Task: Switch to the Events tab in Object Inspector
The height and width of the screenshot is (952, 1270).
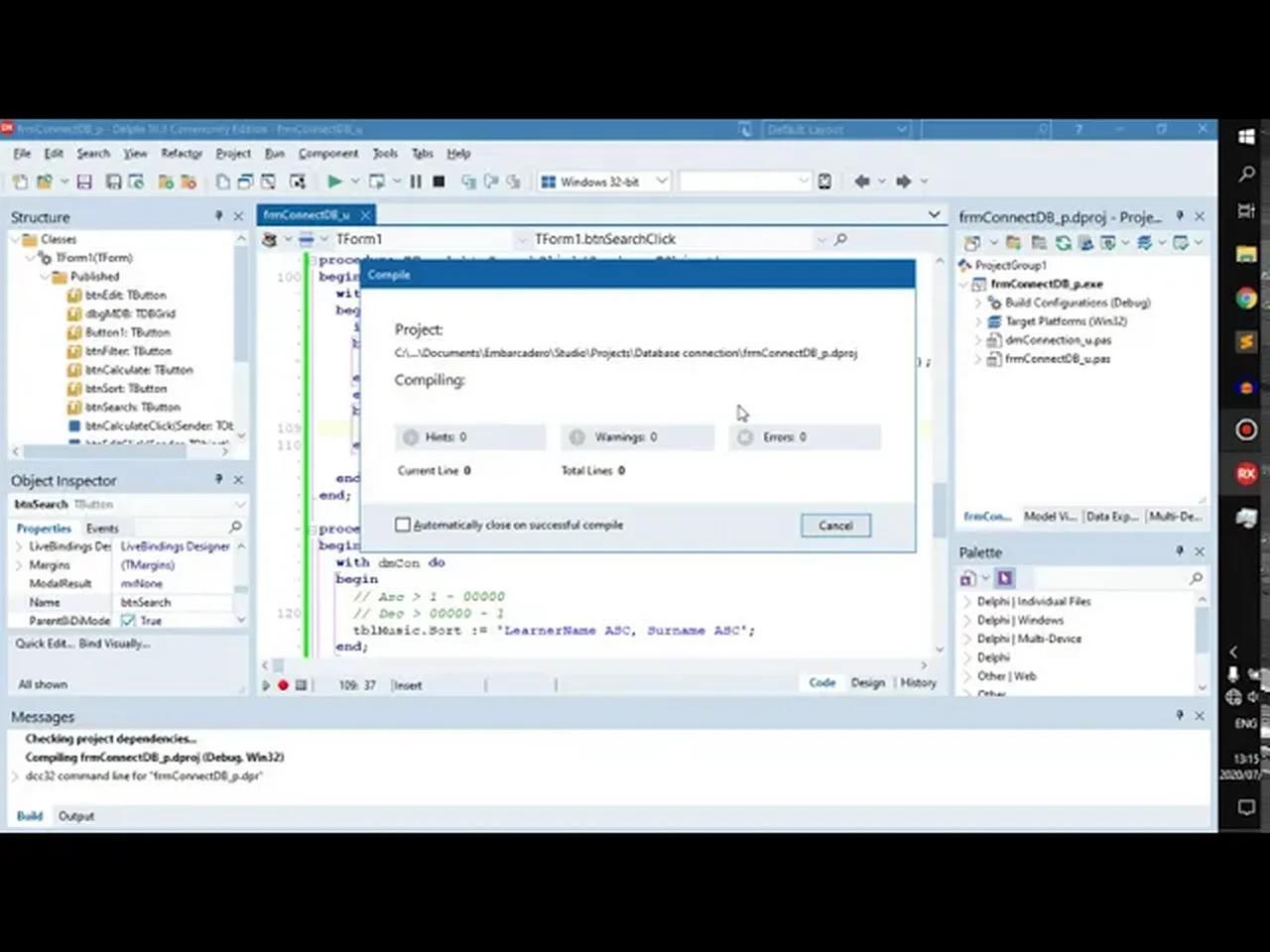Action: click(x=101, y=528)
